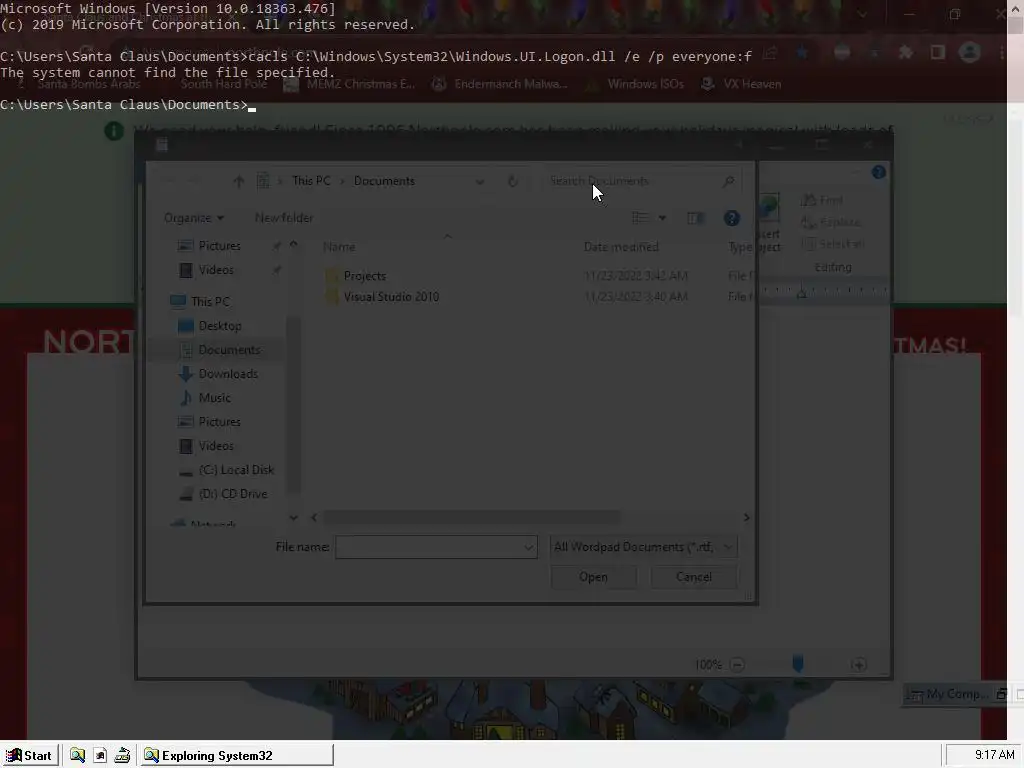This screenshot has height=768, width=1024.
Task: Open the Organize dropdown menu
Action: click(x=193, y=217)
